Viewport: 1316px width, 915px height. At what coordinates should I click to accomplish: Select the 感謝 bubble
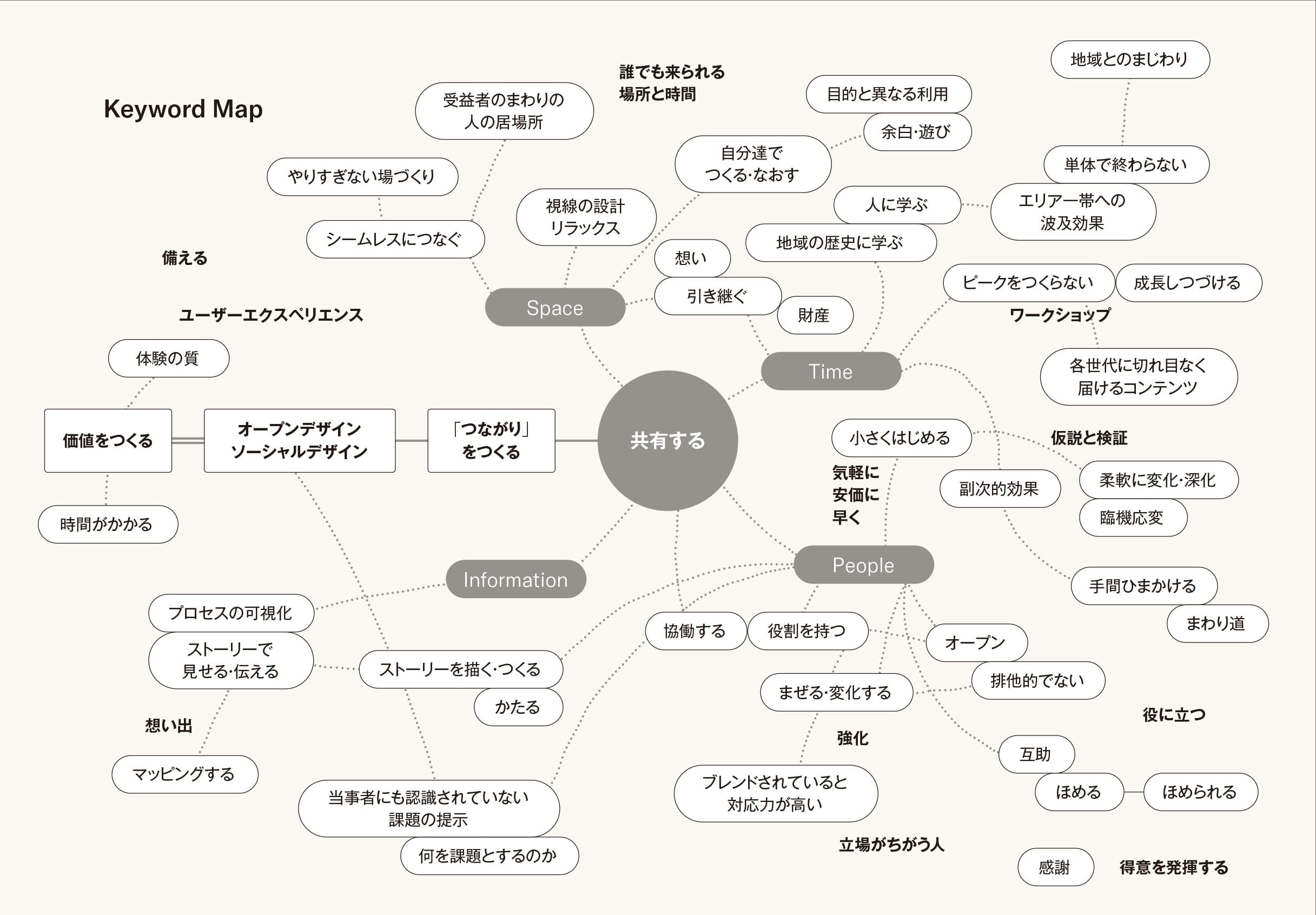tap(1055, 866)
